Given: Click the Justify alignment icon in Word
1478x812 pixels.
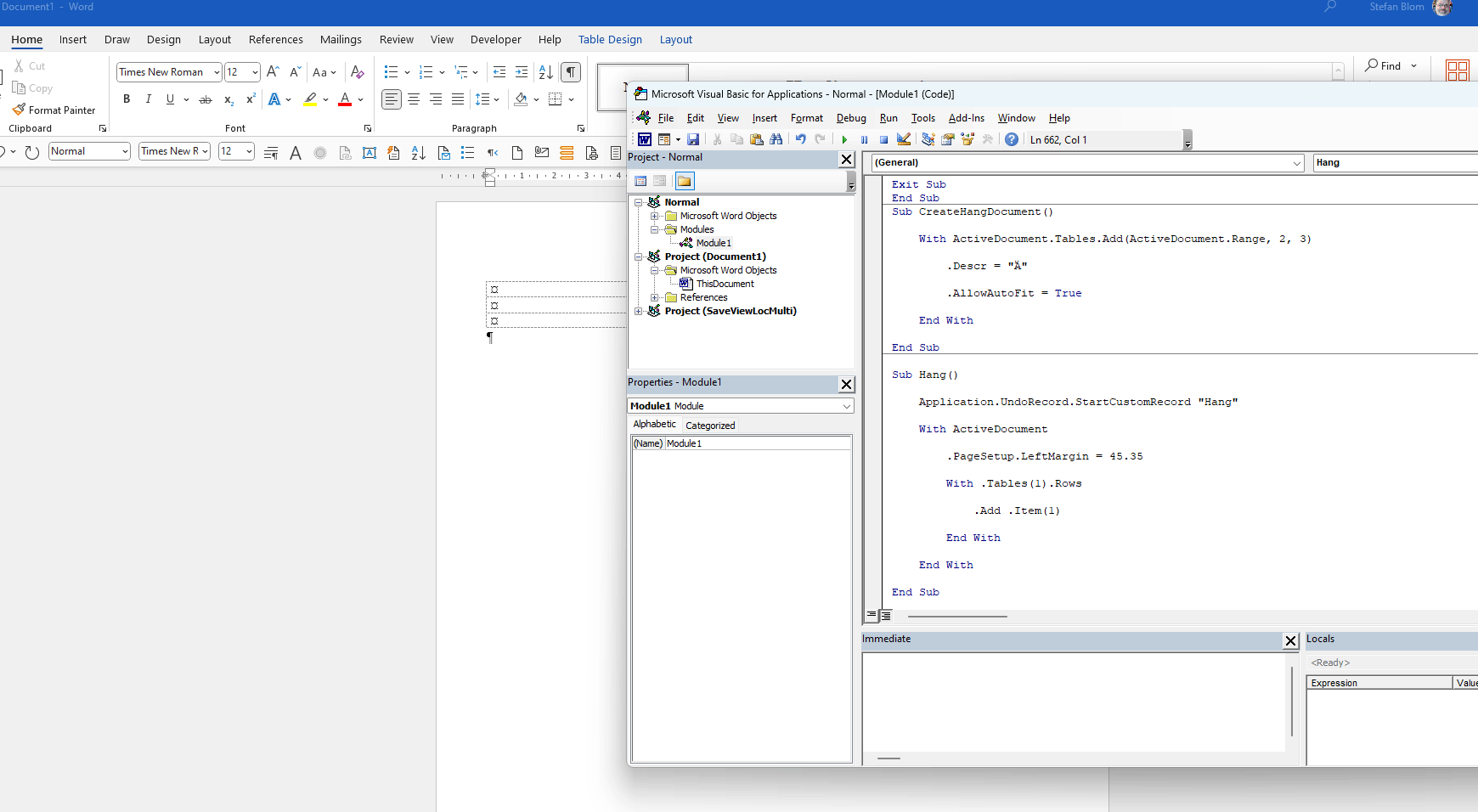Looking at the screenshot, I should point(458,99).
